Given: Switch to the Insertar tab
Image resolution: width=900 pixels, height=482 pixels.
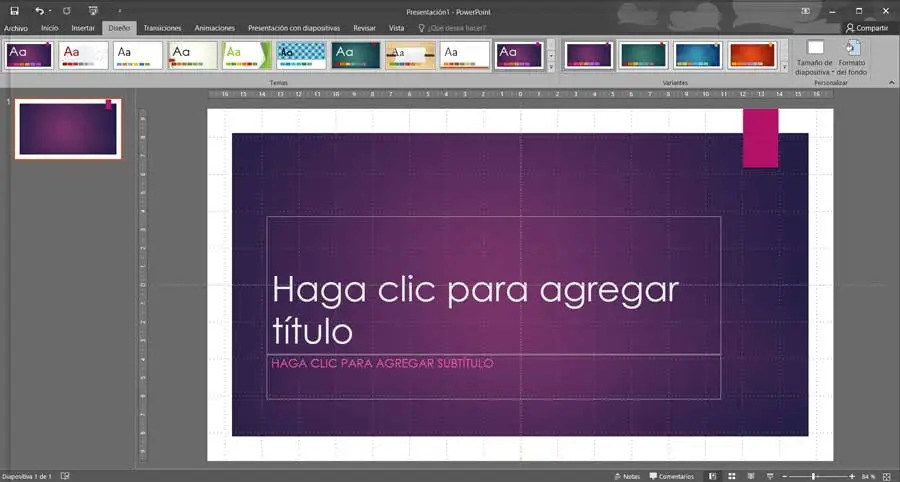Looking at the screenshot, I should coord(83,28).
